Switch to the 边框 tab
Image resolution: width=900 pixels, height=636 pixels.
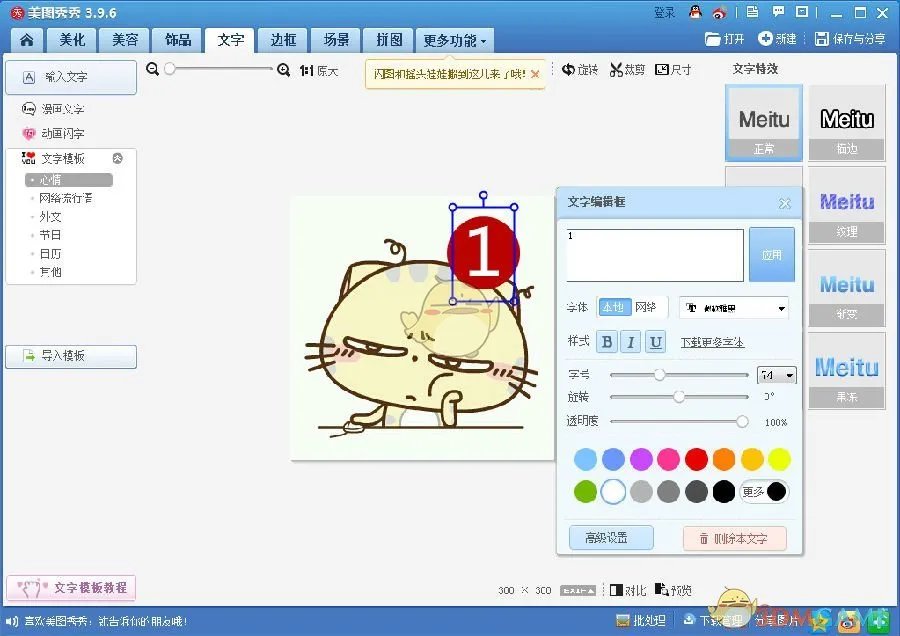click(x=283, y=40)
